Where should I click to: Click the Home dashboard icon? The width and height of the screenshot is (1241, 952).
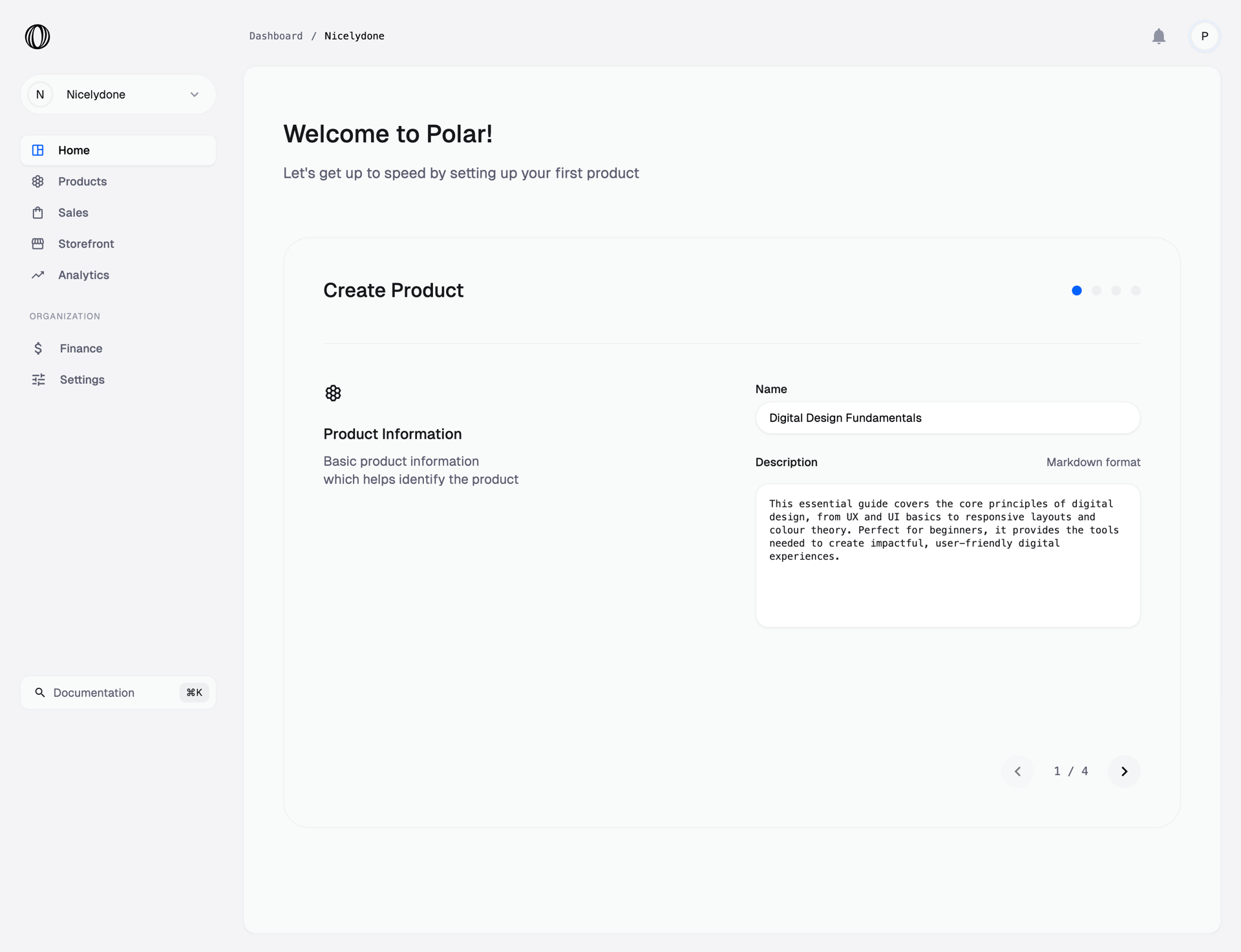coord(38,150)
